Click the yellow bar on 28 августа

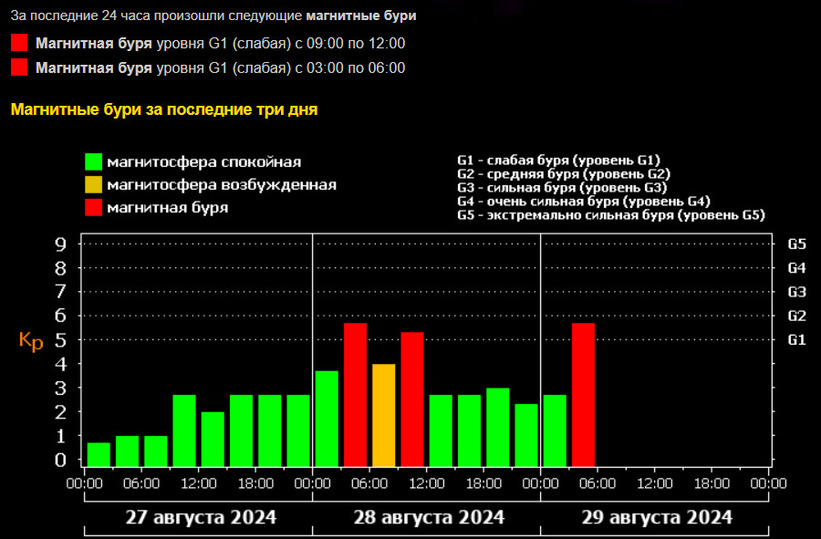(384, 415)
